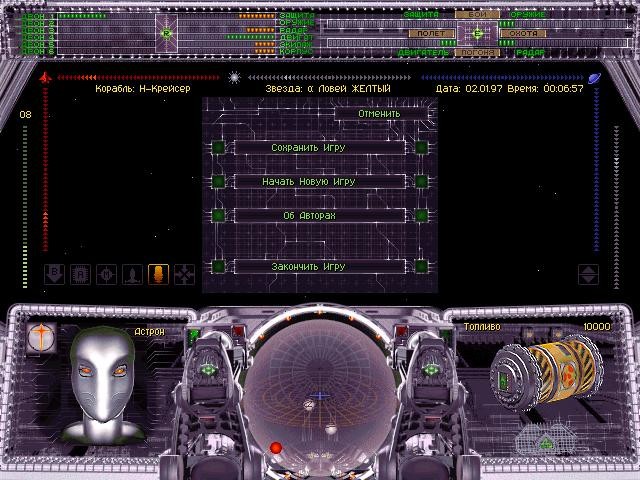Screen dimensions: 640x480
Task: Click the red horizontal arrow bar
Action: (139, 78)
